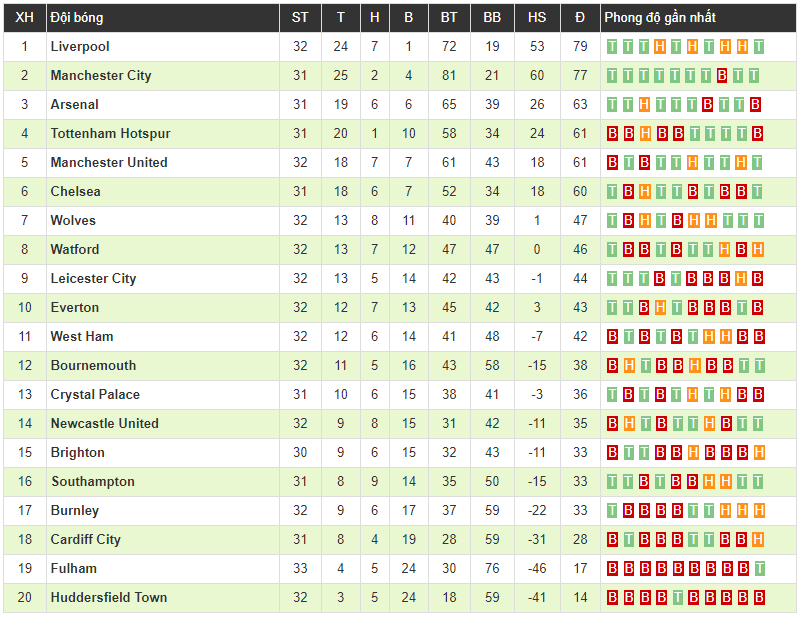
Task: Click Chelsea's only orange H form badge
Action: point(645,192)
